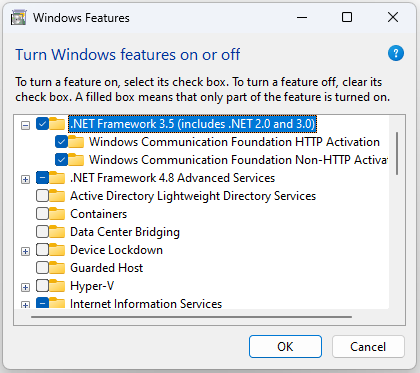Click the Cancel button
The image size is (420, 373).
[368, 347]
